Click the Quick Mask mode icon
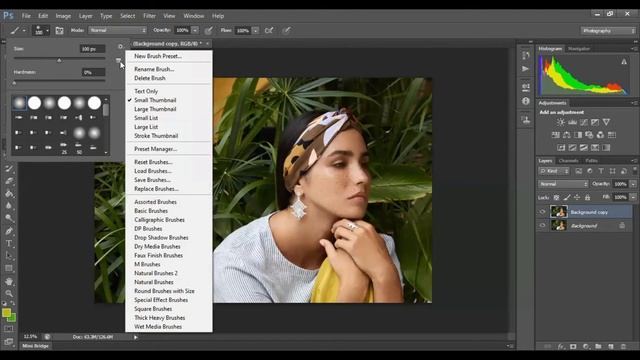The height and width of the screenshot is (360, 640). 9,329
